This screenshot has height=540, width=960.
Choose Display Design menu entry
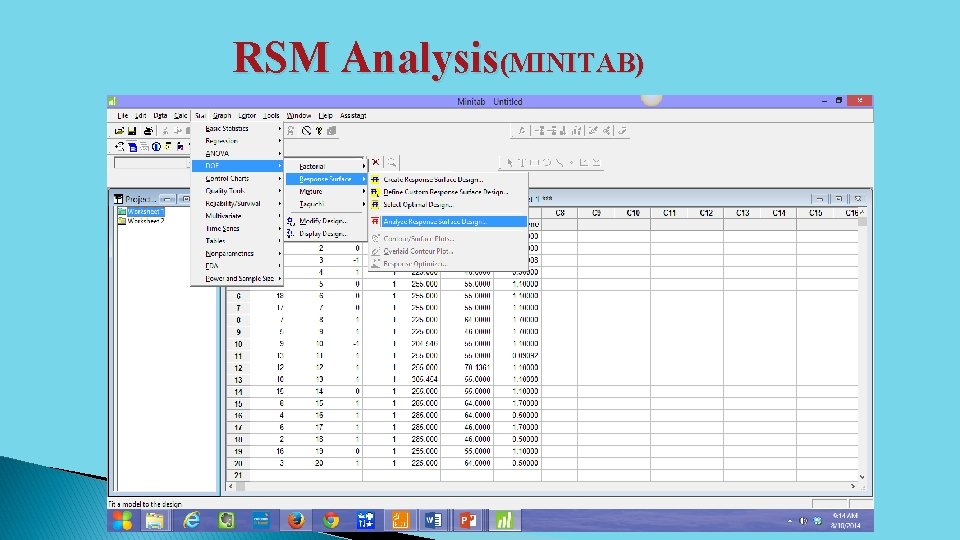click(326, 234)
